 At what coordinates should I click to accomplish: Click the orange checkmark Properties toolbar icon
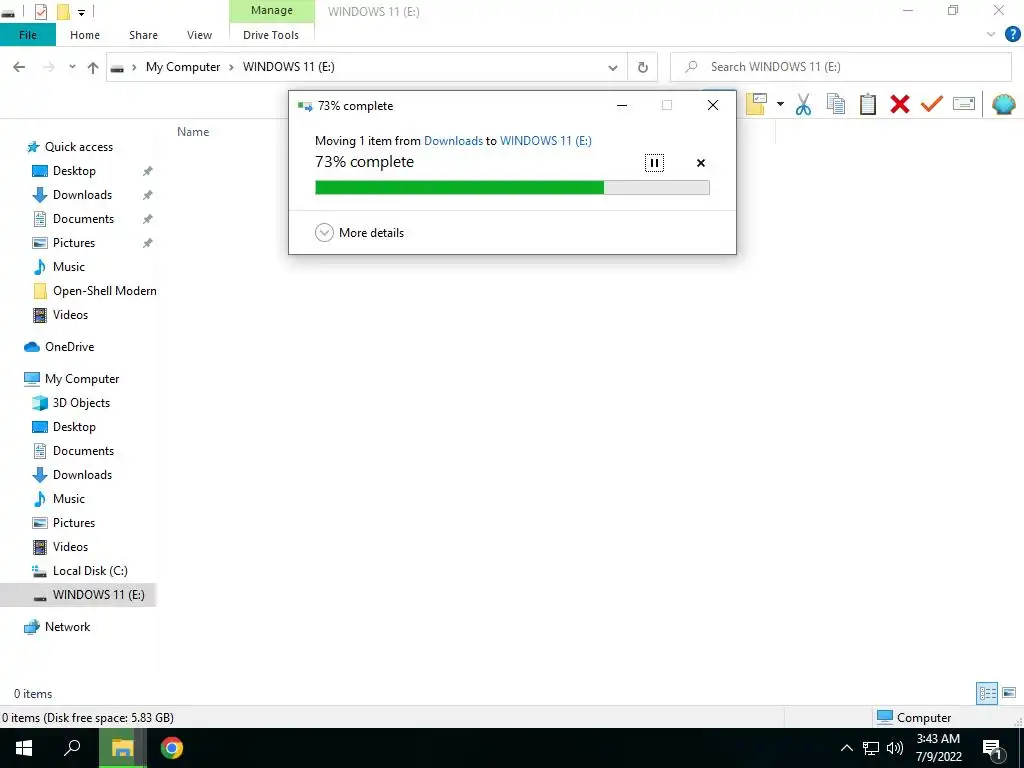click(931, 104)
